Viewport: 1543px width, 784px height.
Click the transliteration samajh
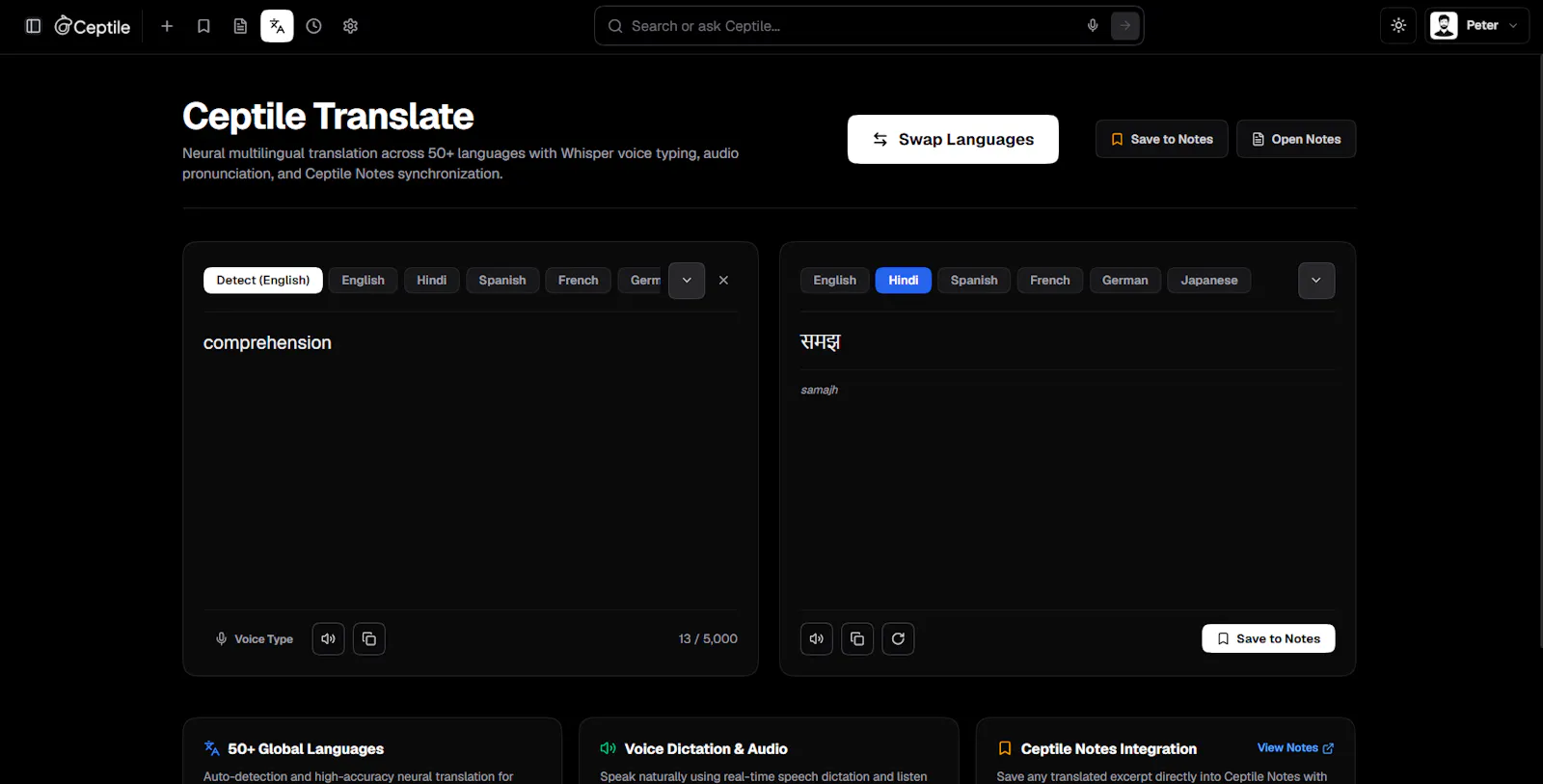819,390
